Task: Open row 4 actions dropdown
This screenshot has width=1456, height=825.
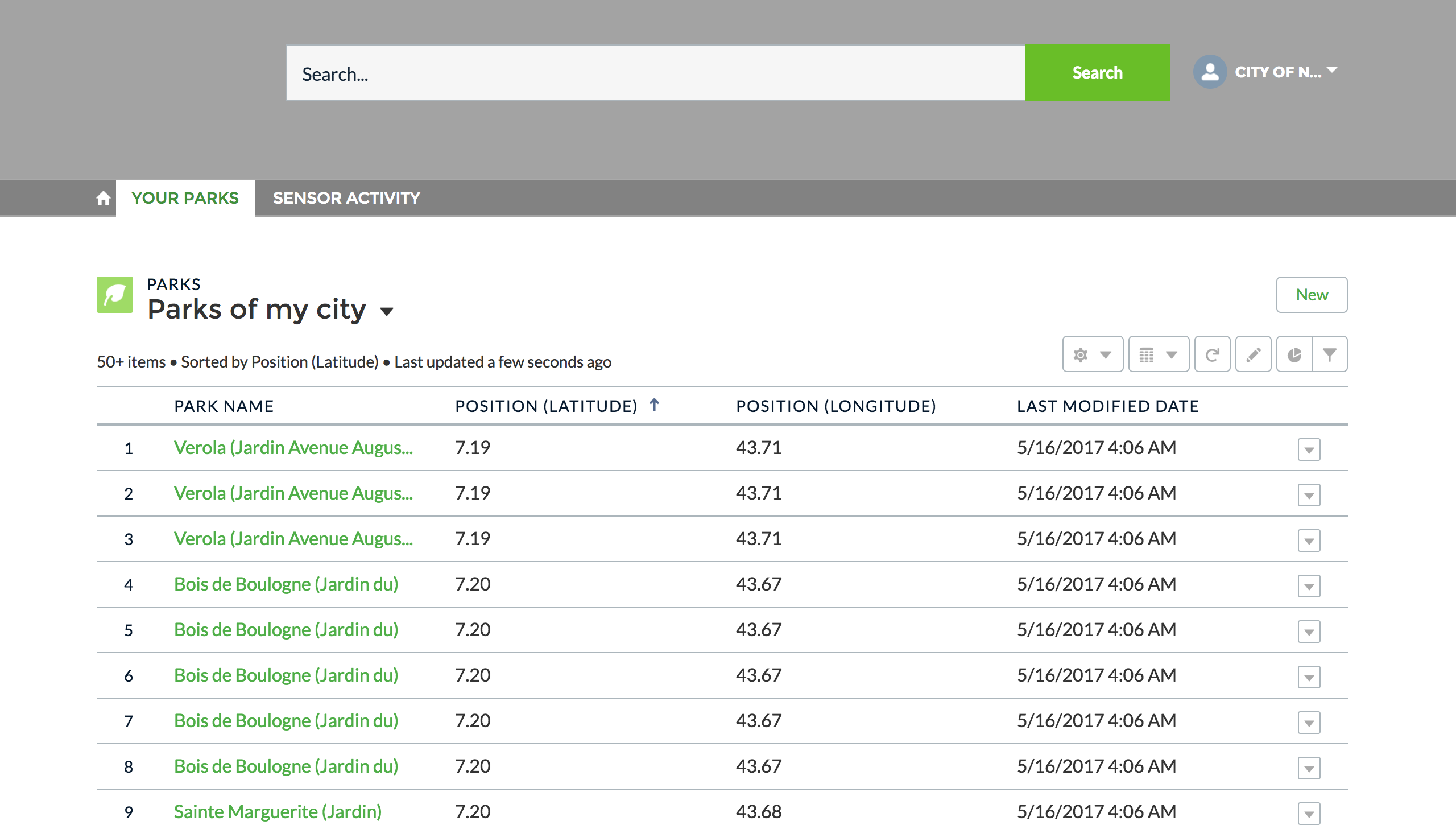Action: [x=1309, y=586]
